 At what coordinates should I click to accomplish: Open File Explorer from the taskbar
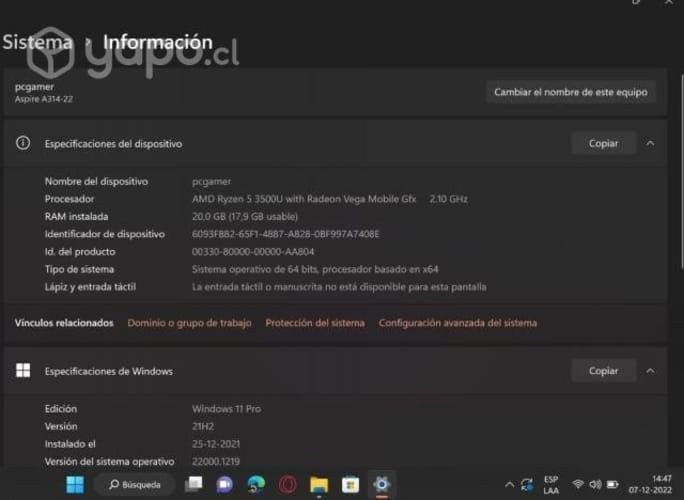click(319, 484)
